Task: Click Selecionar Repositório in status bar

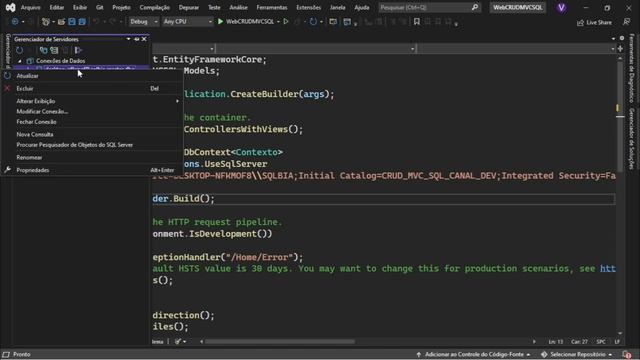Action: pos(577,354)
